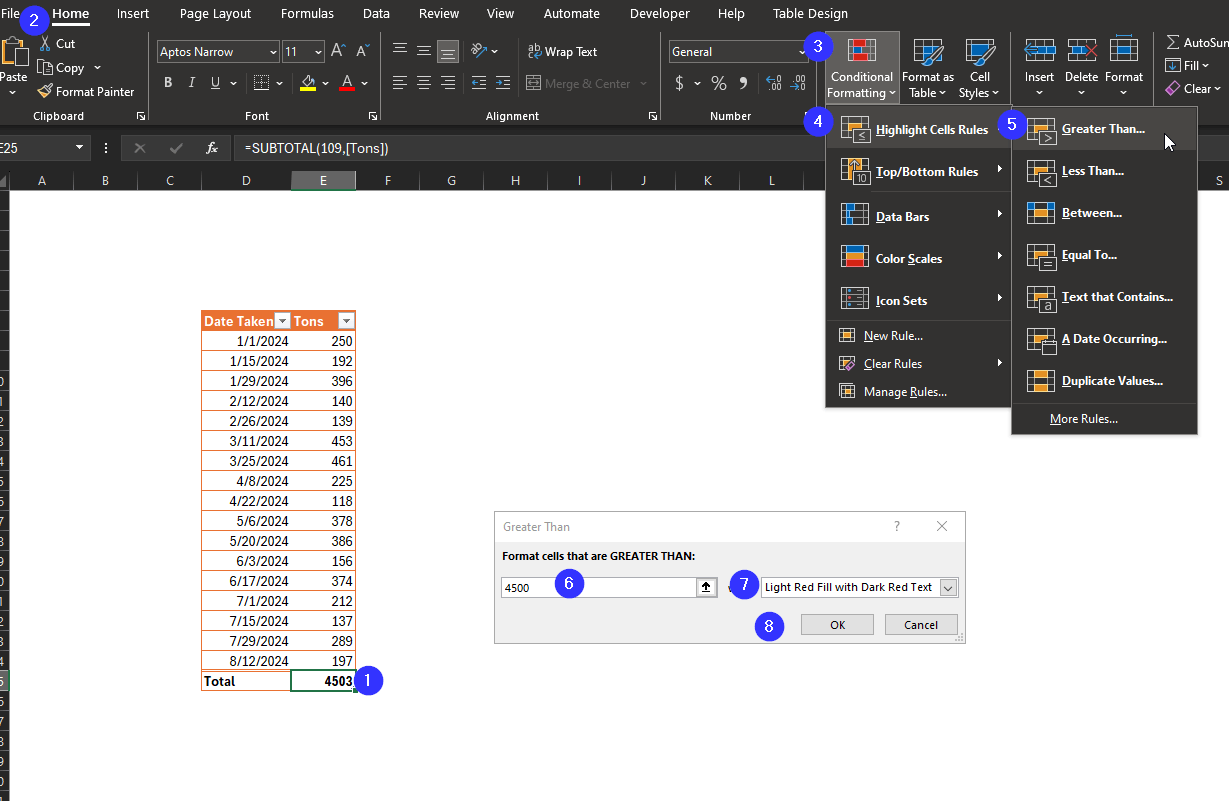Viewport: 1229px width, 801px height.
Task: Select the Data Bars menu option
Action: click(902, 216)
